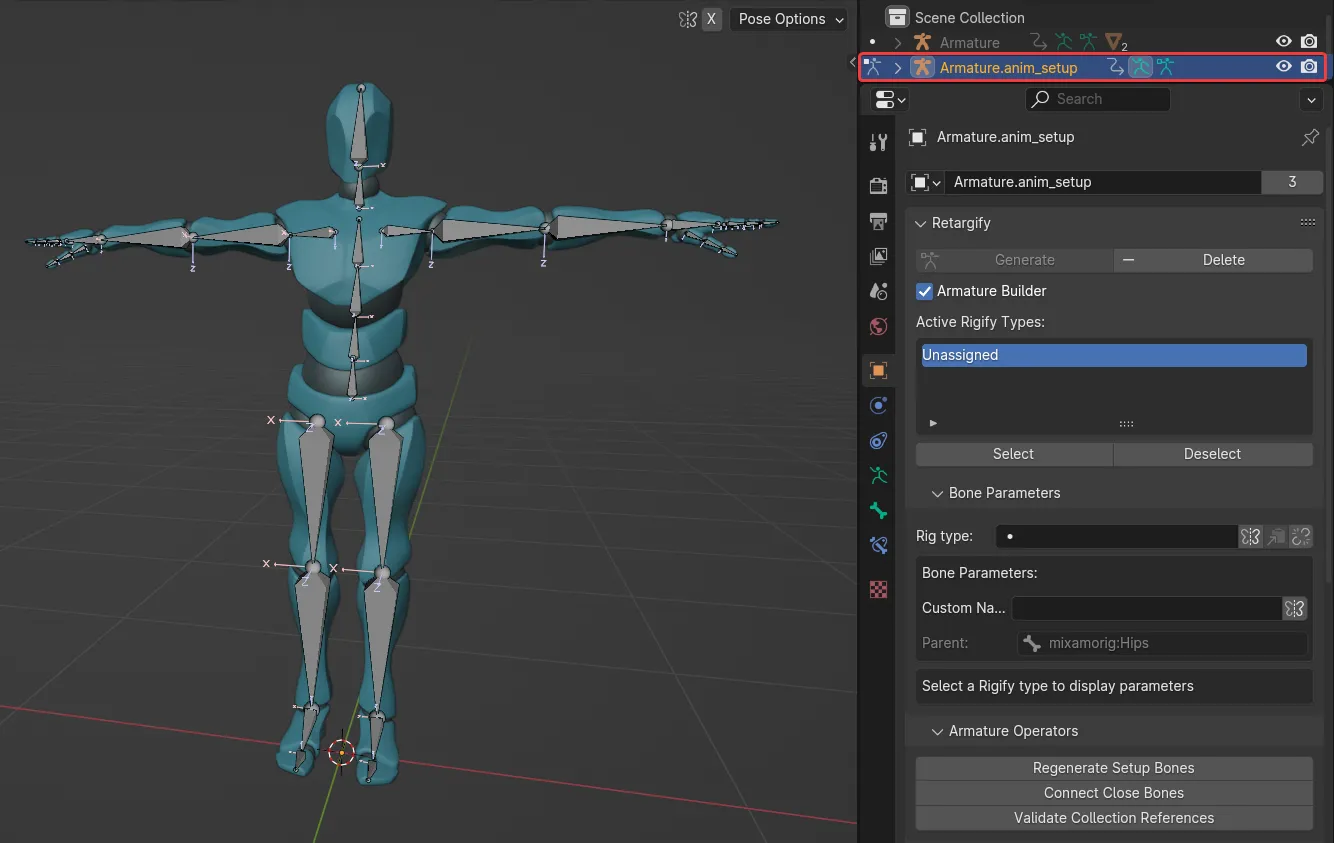Open the properties options dropdown arrow
1334x843 pixels.
(x=1311, y=99)
